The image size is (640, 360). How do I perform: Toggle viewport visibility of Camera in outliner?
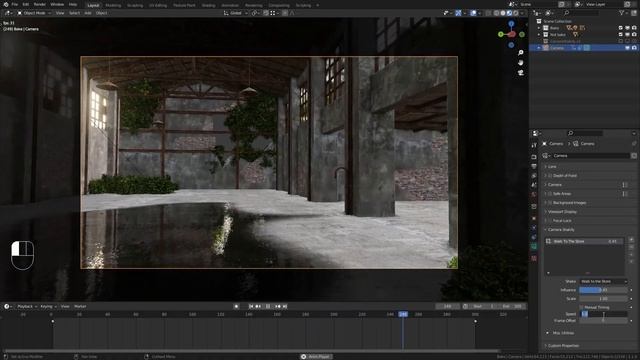pyautogui.click(x=627, y=48)
